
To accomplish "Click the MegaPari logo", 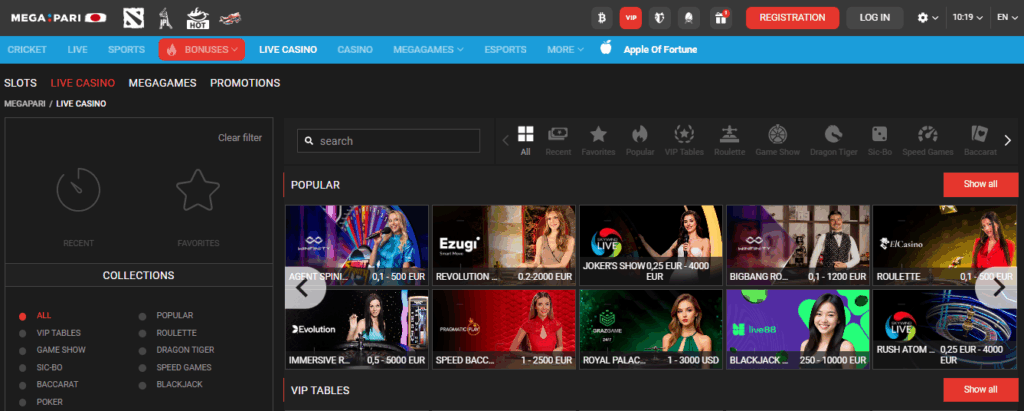I will (59, 18).
